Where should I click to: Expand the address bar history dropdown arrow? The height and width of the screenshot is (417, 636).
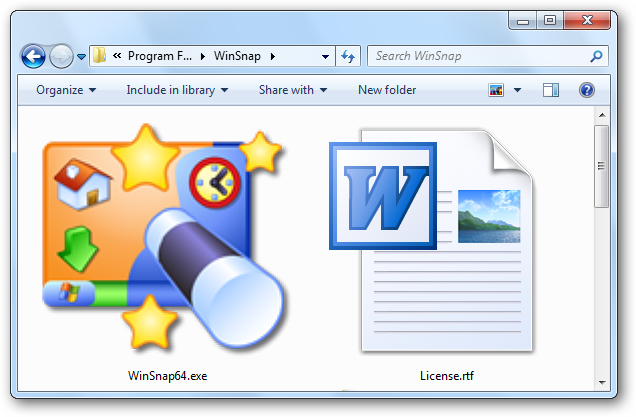[325, 57]
